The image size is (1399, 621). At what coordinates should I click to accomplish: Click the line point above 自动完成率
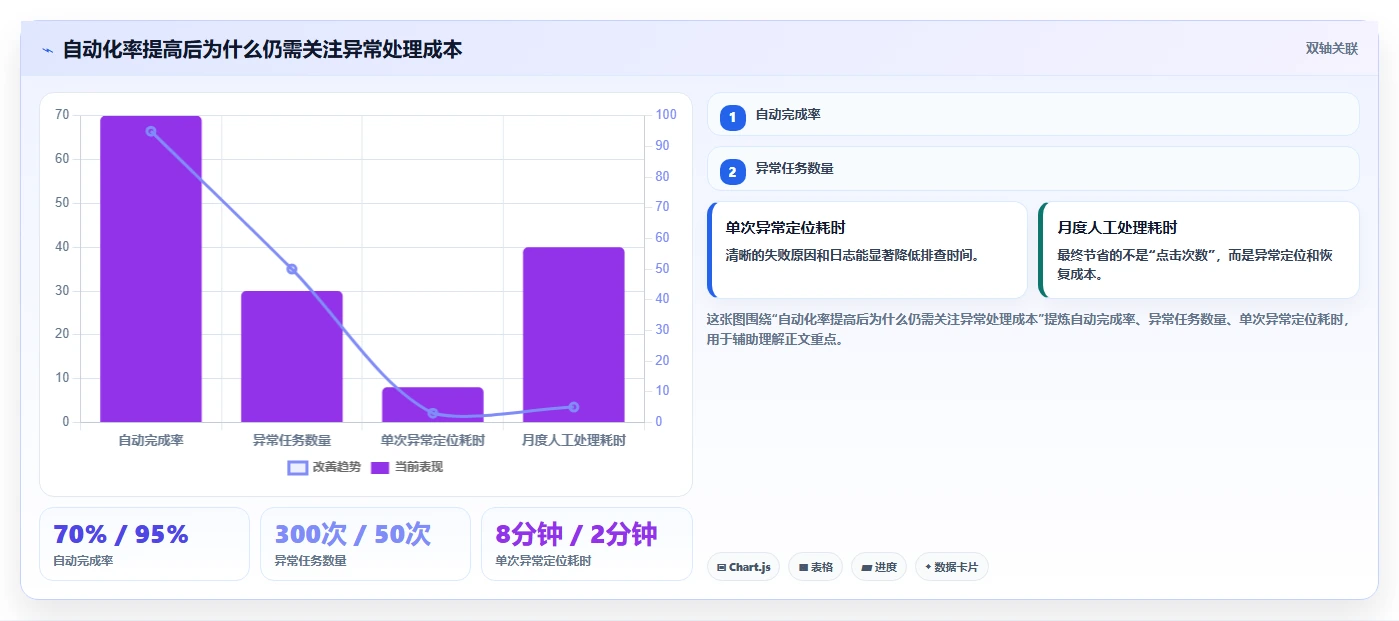pos(151,131)
